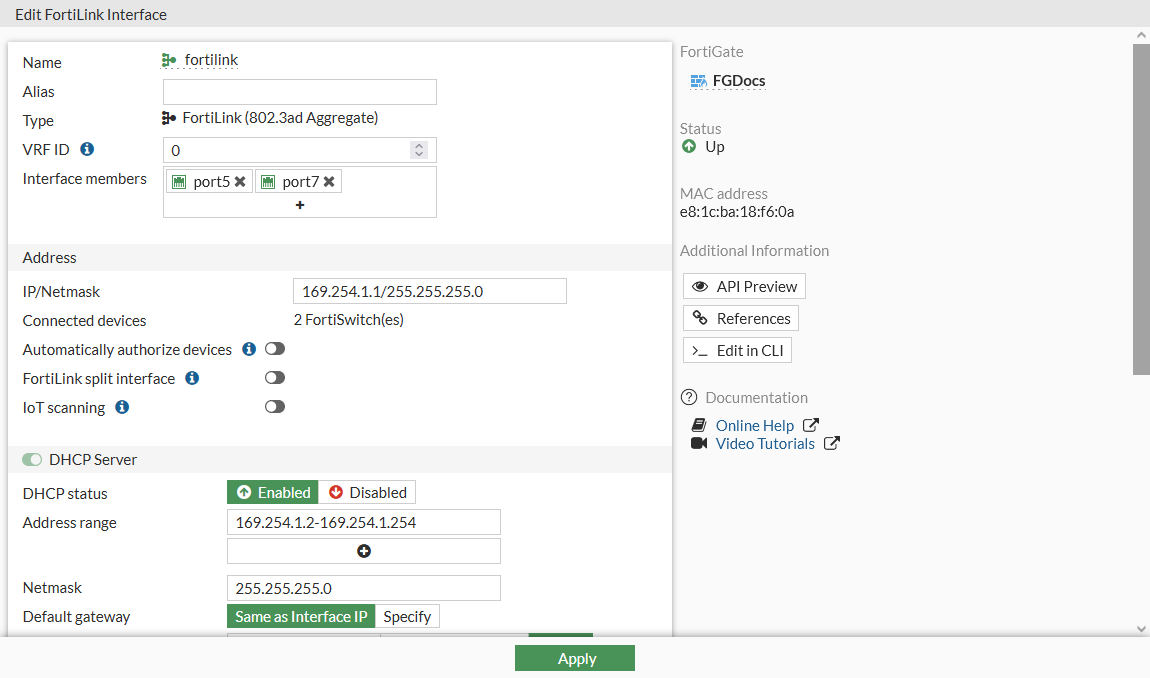This screenshot has height=678, width=1150.
Task: Show References for this interface
Action: (740, 318)
